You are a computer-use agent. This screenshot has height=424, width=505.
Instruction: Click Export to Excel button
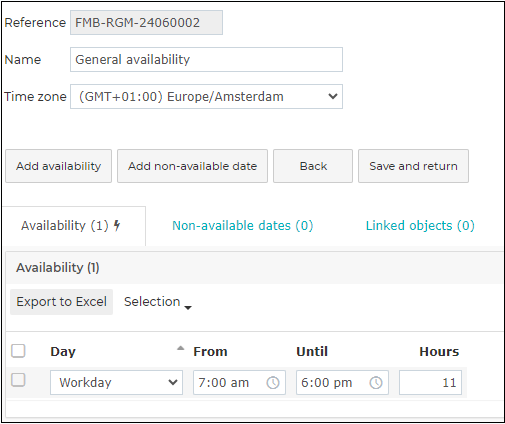click(x=61, y=302)
